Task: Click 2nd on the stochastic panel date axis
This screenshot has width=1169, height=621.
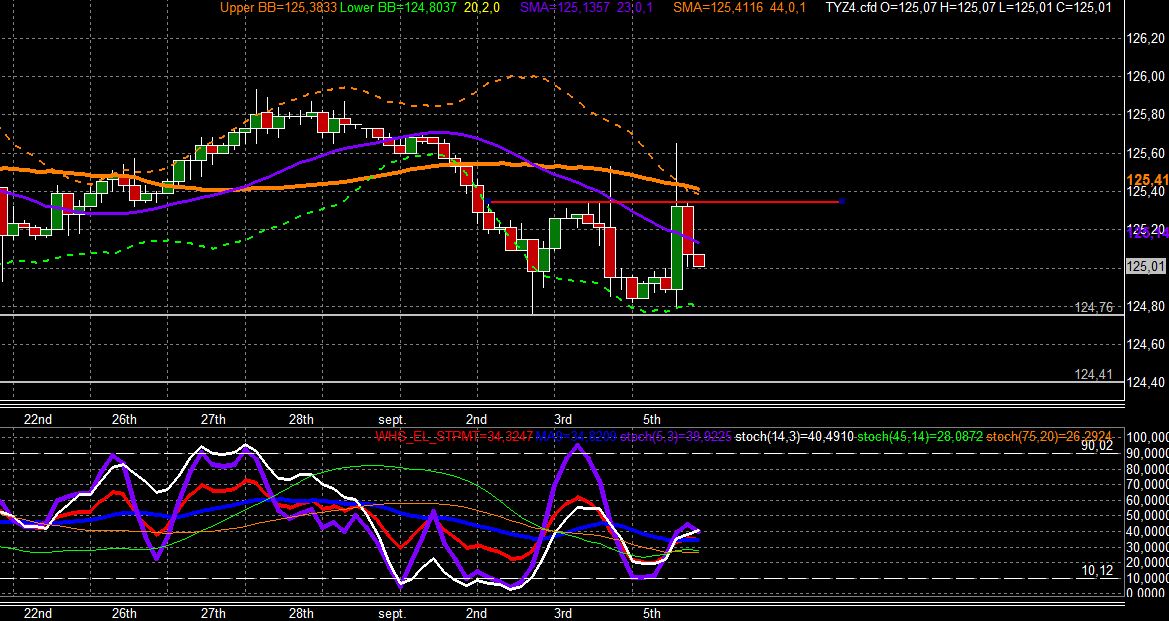Action: click(x=476, y=614)
